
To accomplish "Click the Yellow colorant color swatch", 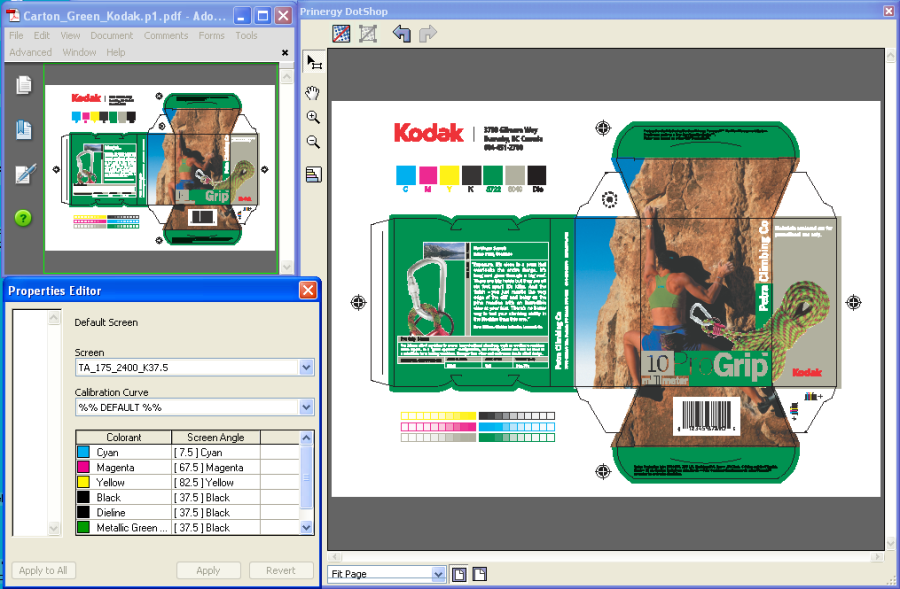I will [x=84, y=482].
